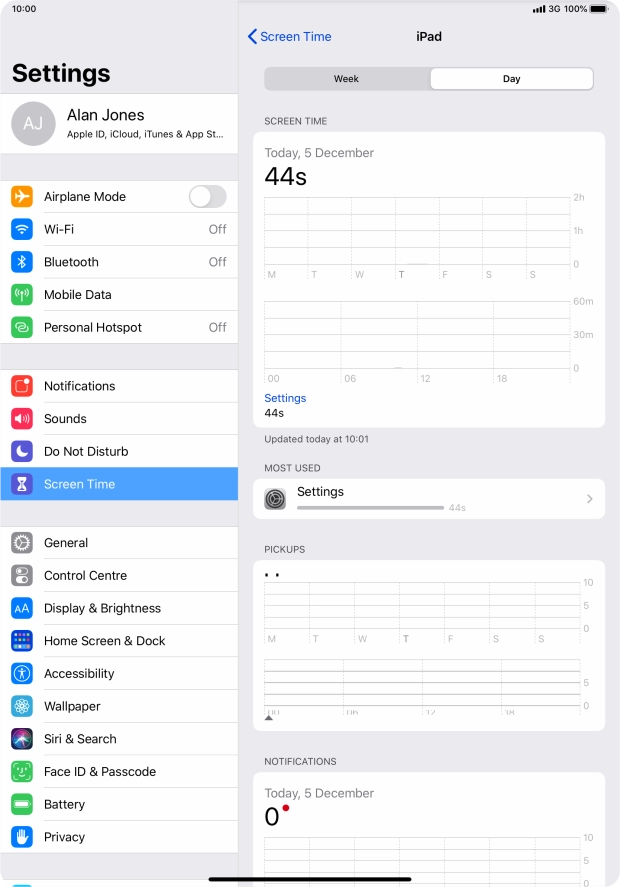
Task: Tap the Control Centre icon
Action: pos(22,575)
